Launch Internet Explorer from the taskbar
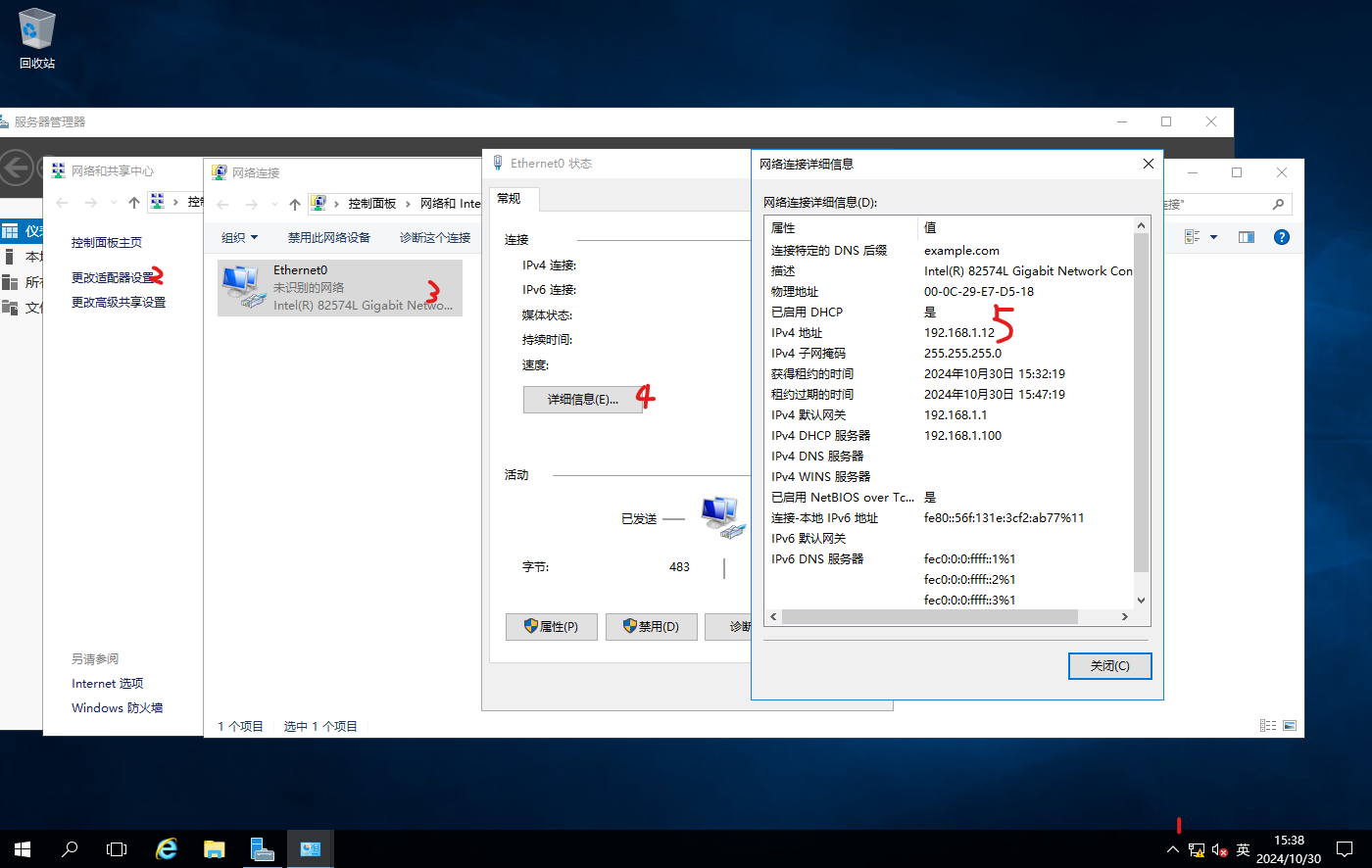This screenshot has height=868, width=1372. 166,848
